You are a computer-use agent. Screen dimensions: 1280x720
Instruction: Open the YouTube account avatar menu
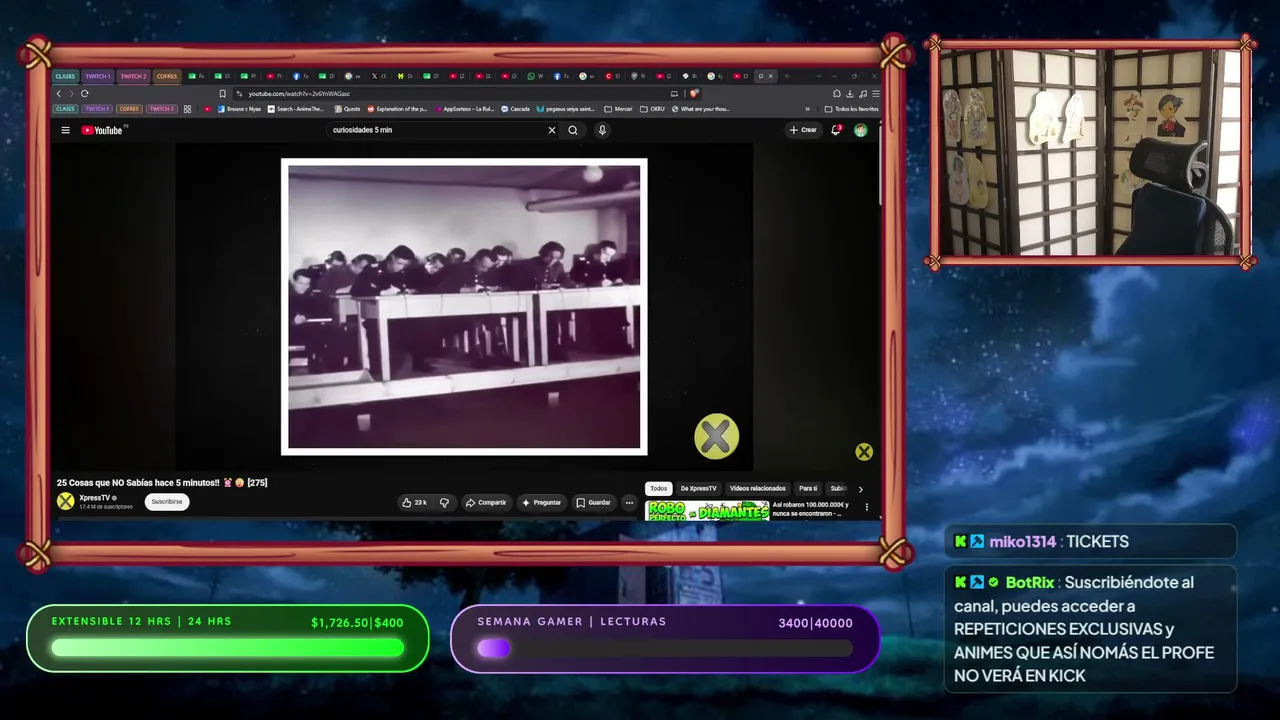[x=860, y=130]
